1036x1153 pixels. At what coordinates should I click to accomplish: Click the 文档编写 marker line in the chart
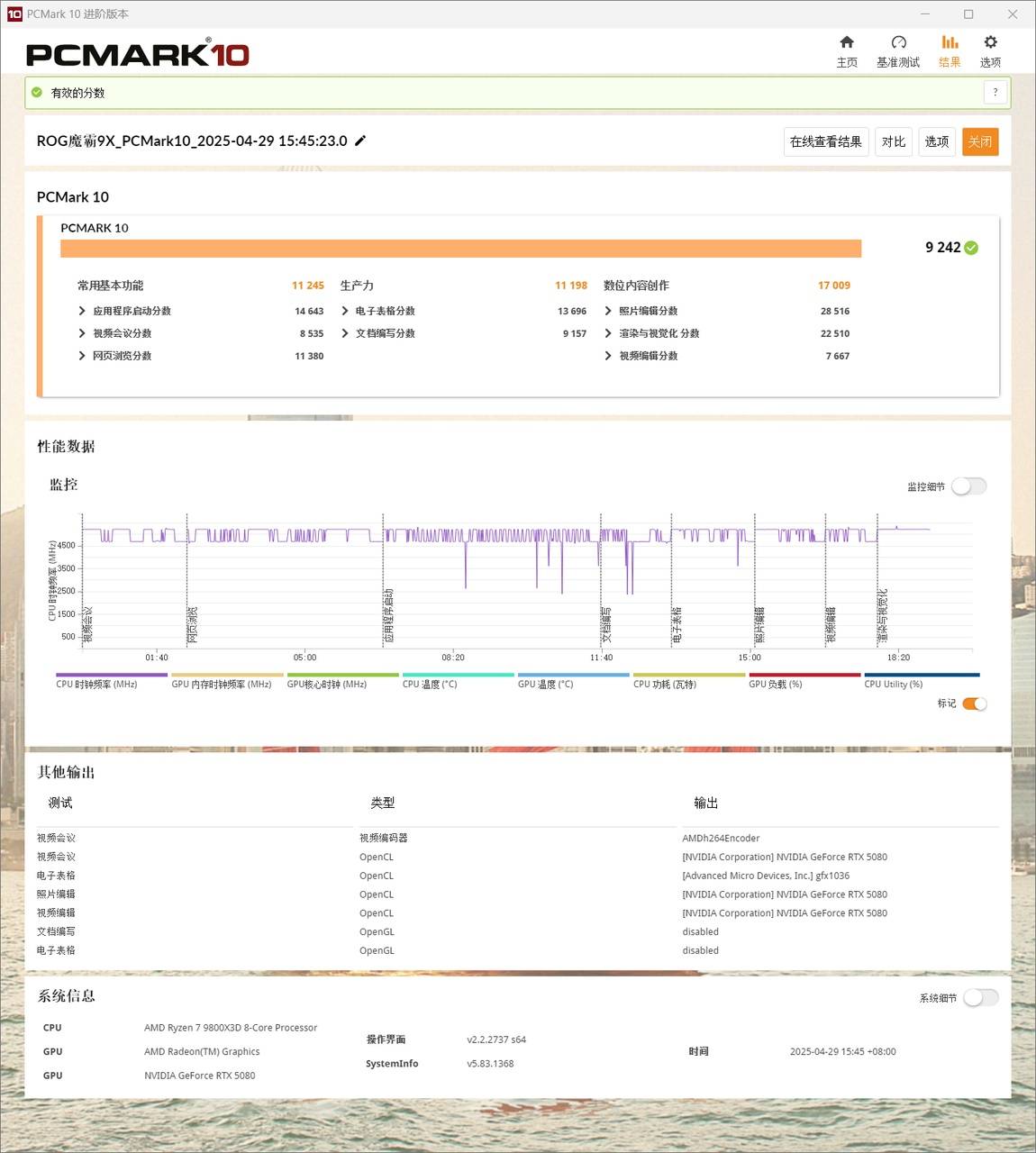601,581
